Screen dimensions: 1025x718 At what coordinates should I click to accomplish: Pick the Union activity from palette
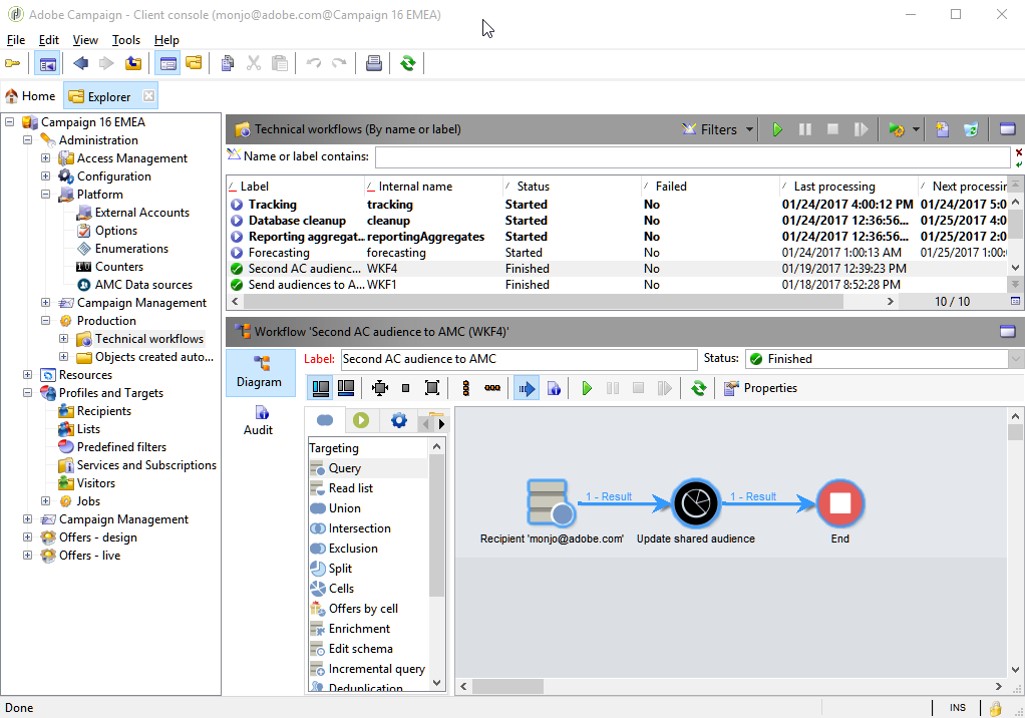coord(344,508)
